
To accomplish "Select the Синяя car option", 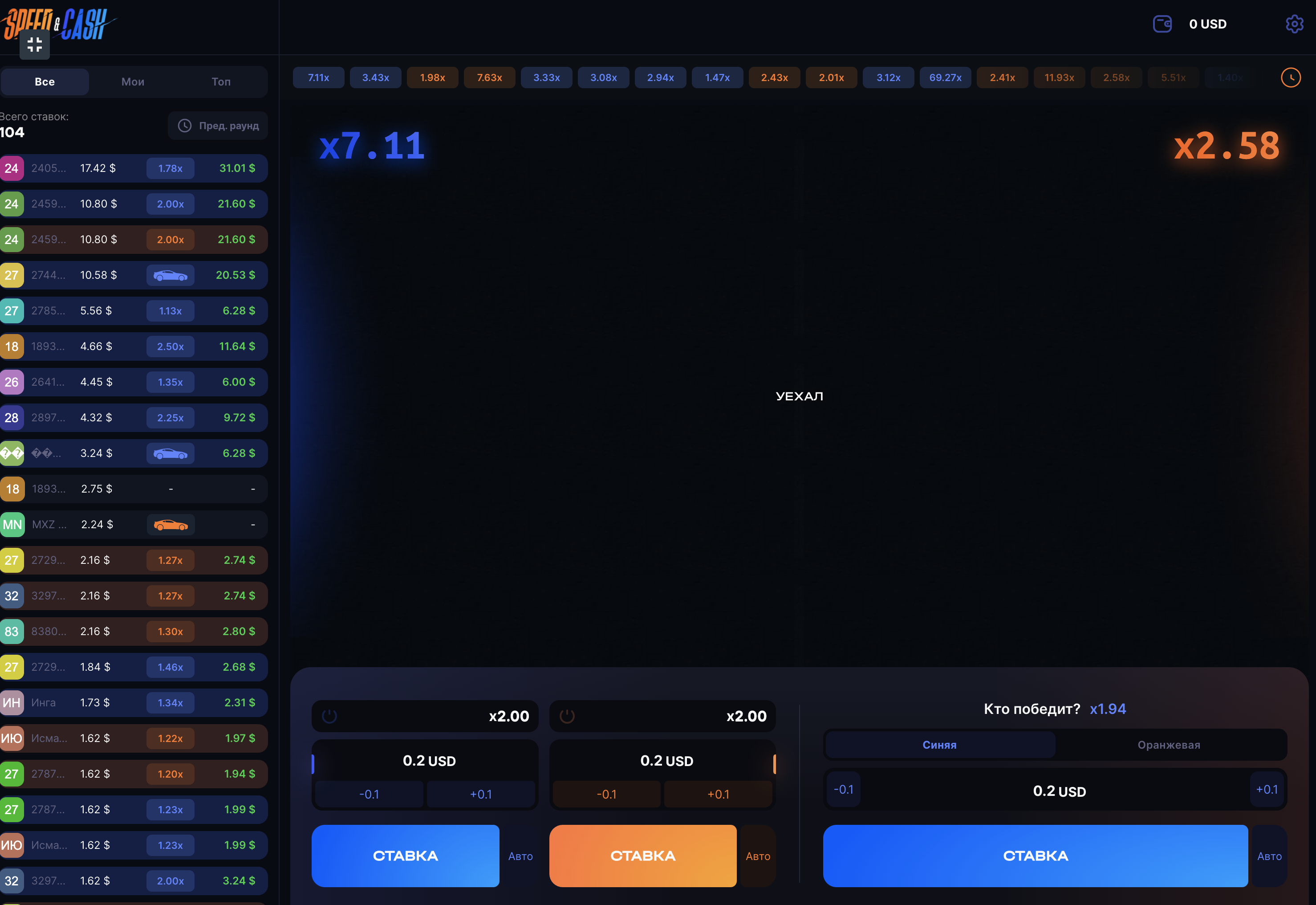I will [939, 745].
